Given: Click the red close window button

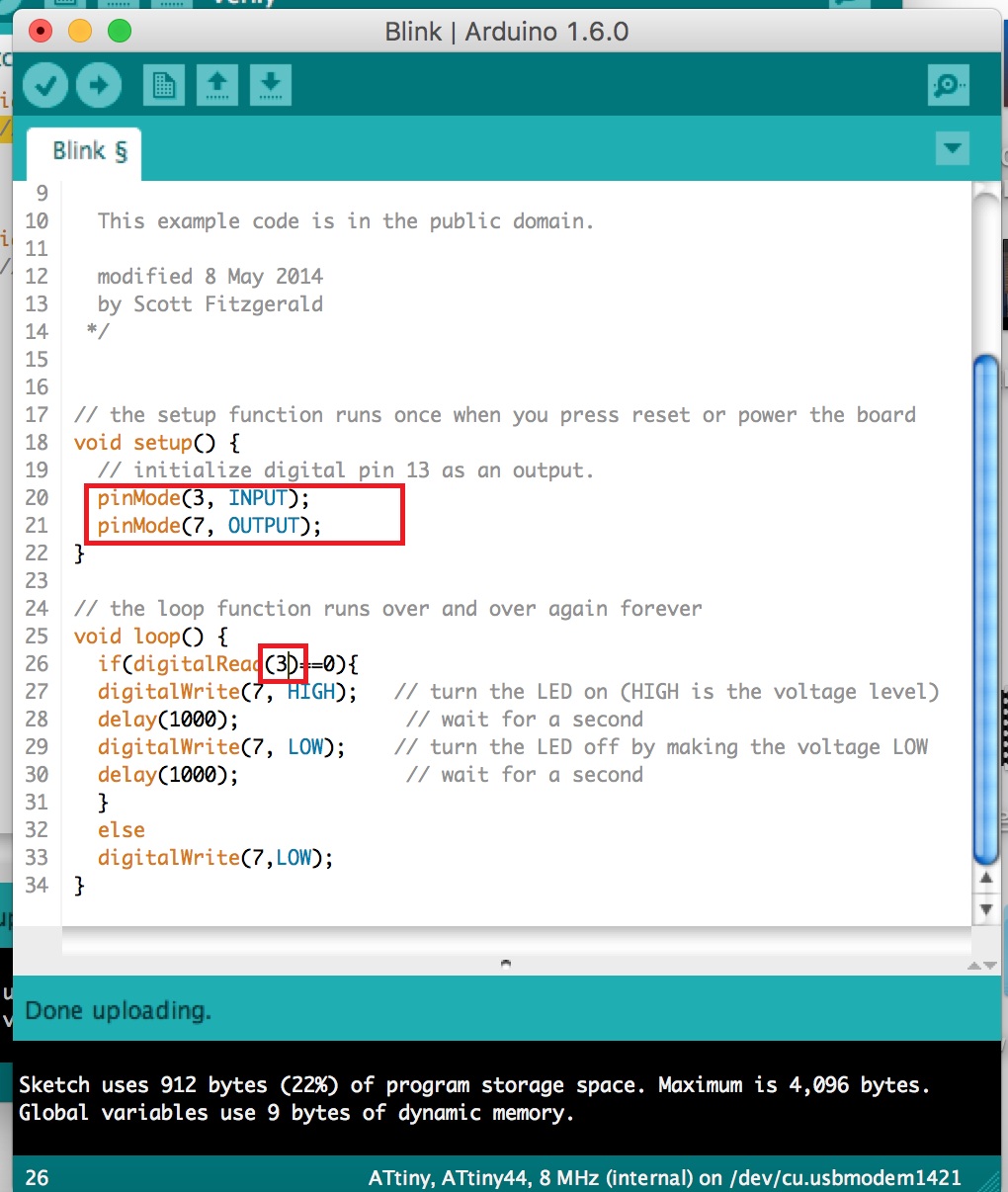Looking at the screenshot, I should [41, 31].
